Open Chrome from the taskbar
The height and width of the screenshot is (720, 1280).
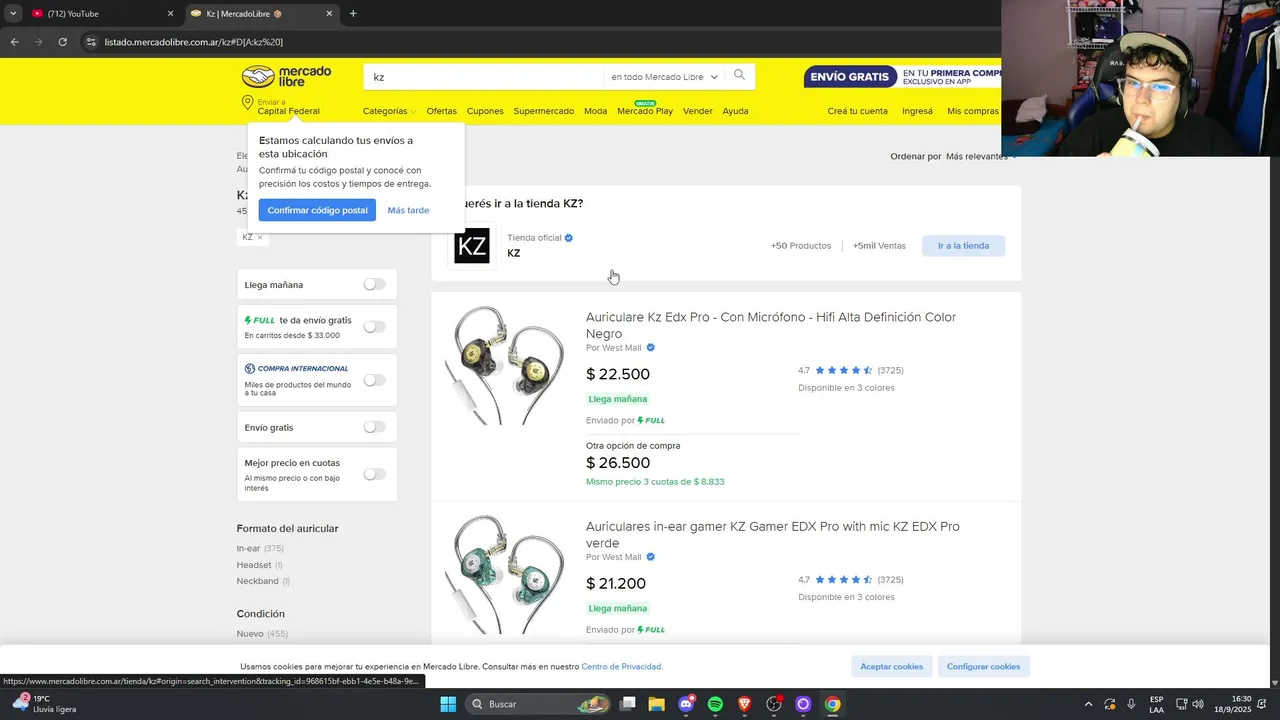point(832,704)
